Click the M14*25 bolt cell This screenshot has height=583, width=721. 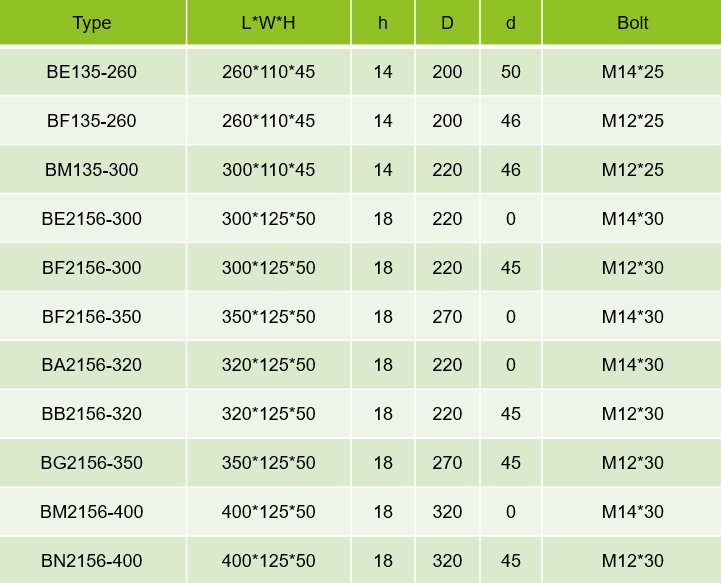click(632, 72)
